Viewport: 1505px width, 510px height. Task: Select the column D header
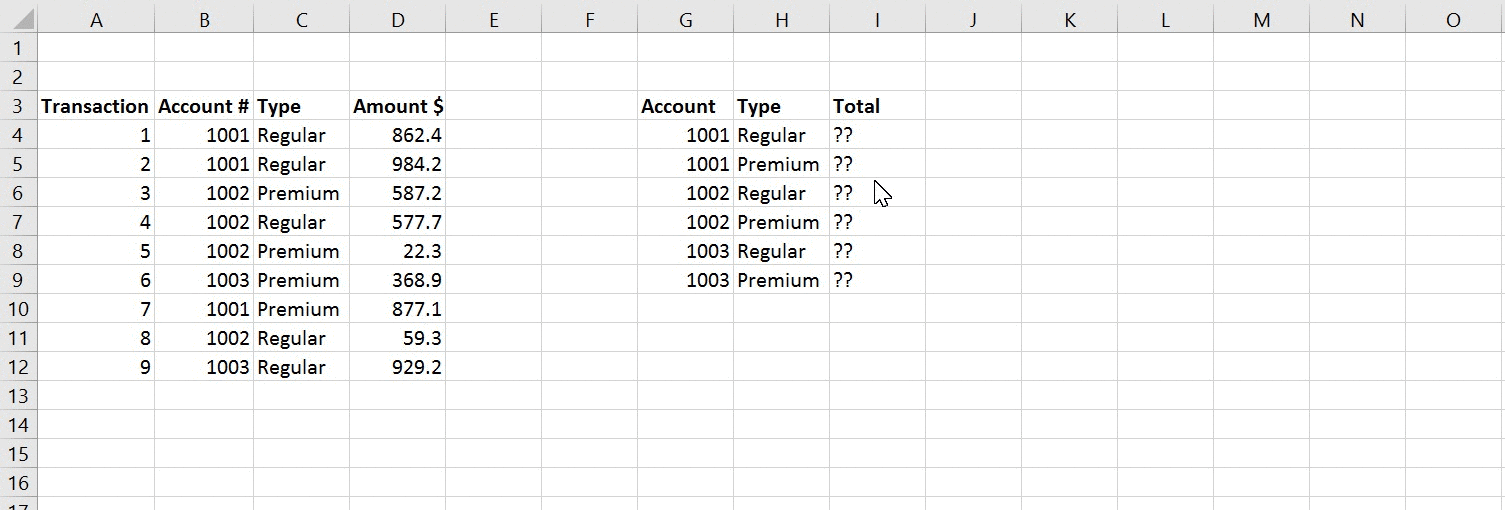click(397, 20)
